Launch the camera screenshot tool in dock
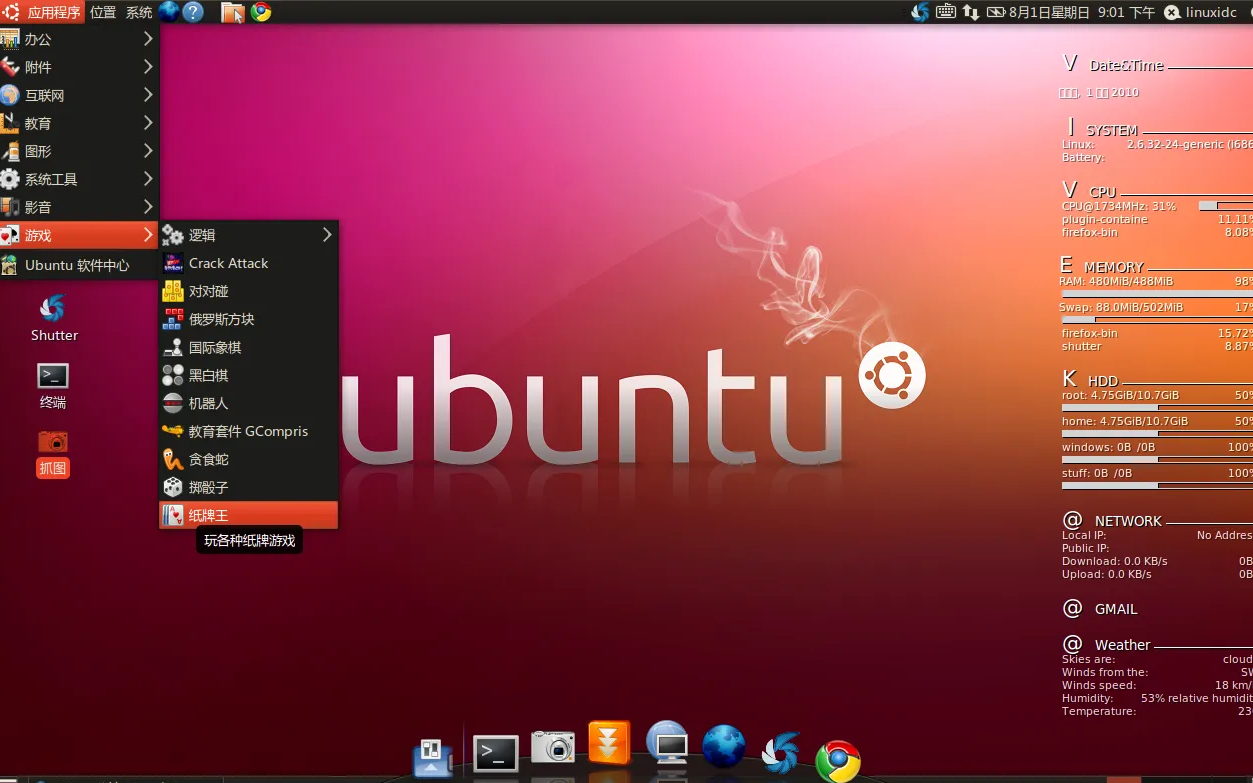 tap(553, 747)
